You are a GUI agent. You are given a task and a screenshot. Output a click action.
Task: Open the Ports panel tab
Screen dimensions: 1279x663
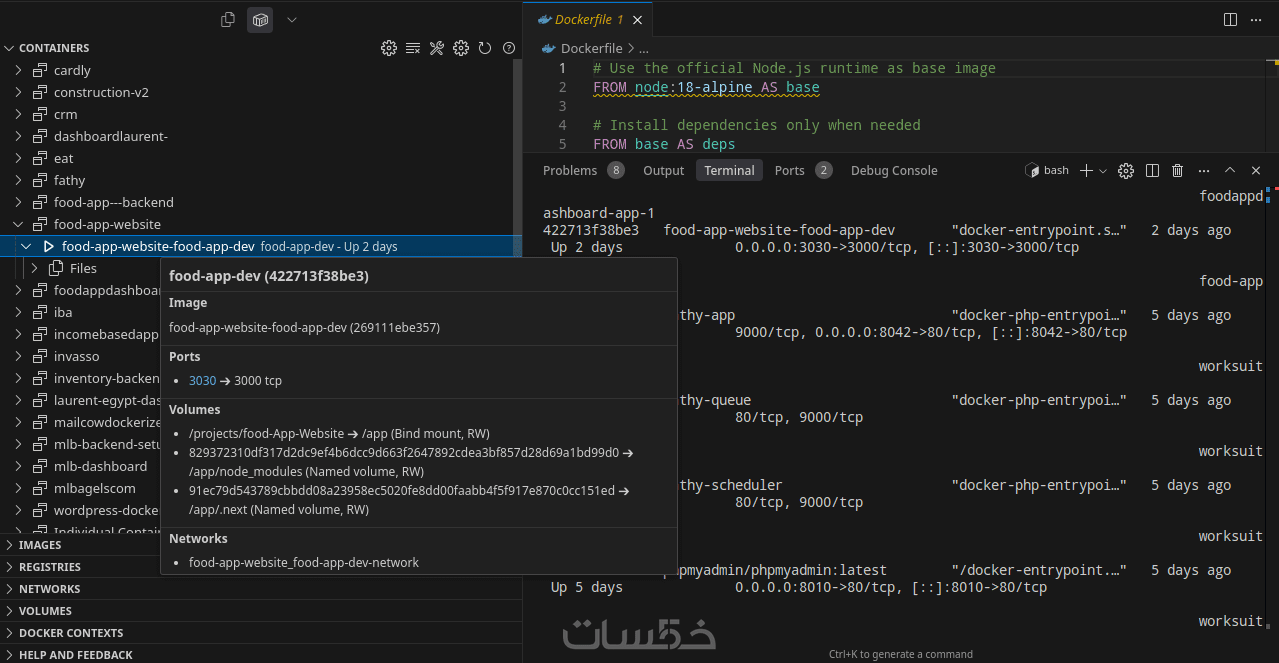(x=803, y=170)
